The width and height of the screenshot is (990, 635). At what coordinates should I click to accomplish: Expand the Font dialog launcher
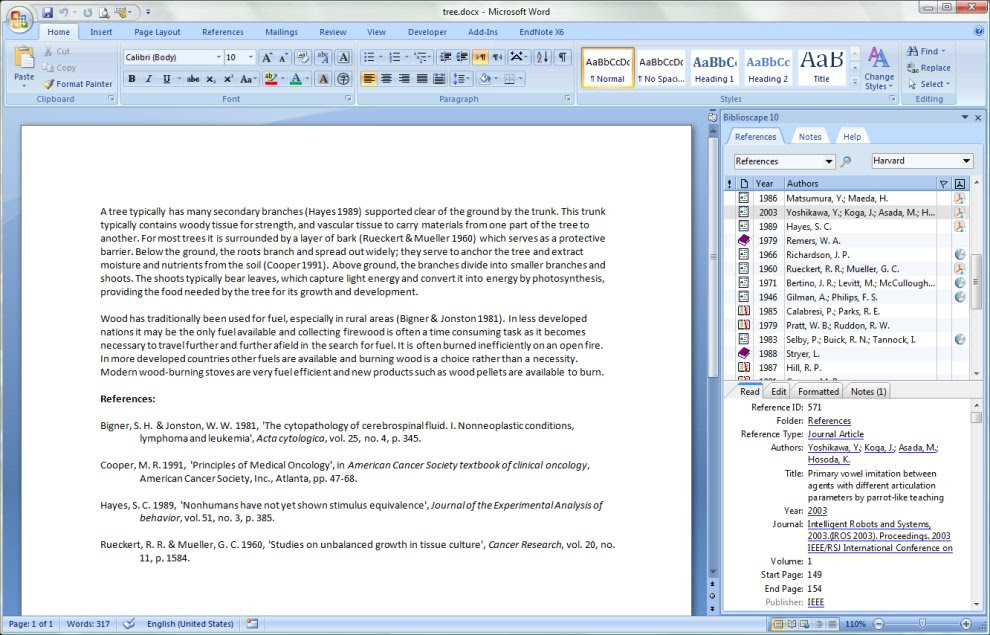[x=348, y=99]
